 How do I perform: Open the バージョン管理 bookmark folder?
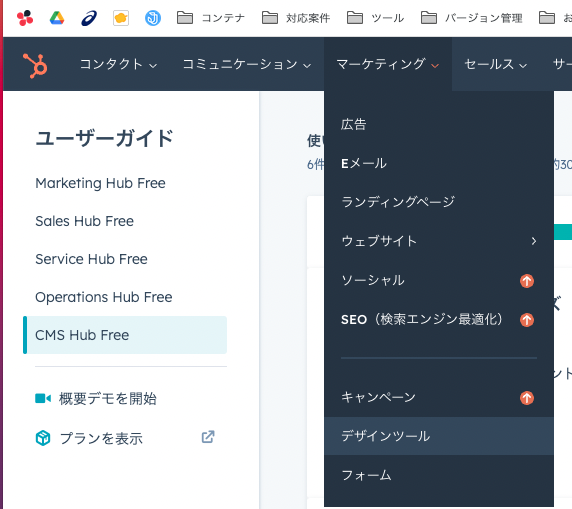coord(472,18)
